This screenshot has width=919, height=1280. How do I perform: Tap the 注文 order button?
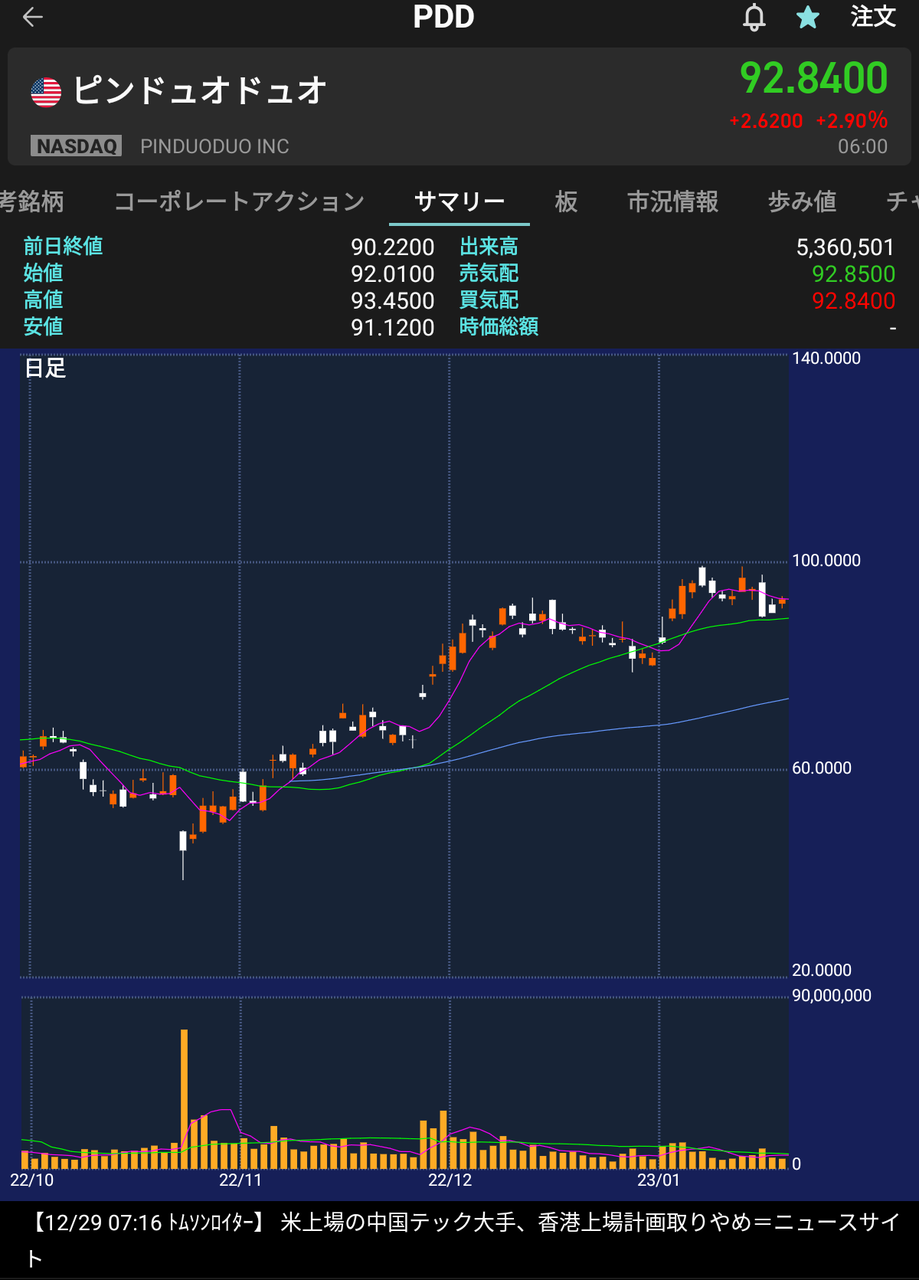pos(873,17)
